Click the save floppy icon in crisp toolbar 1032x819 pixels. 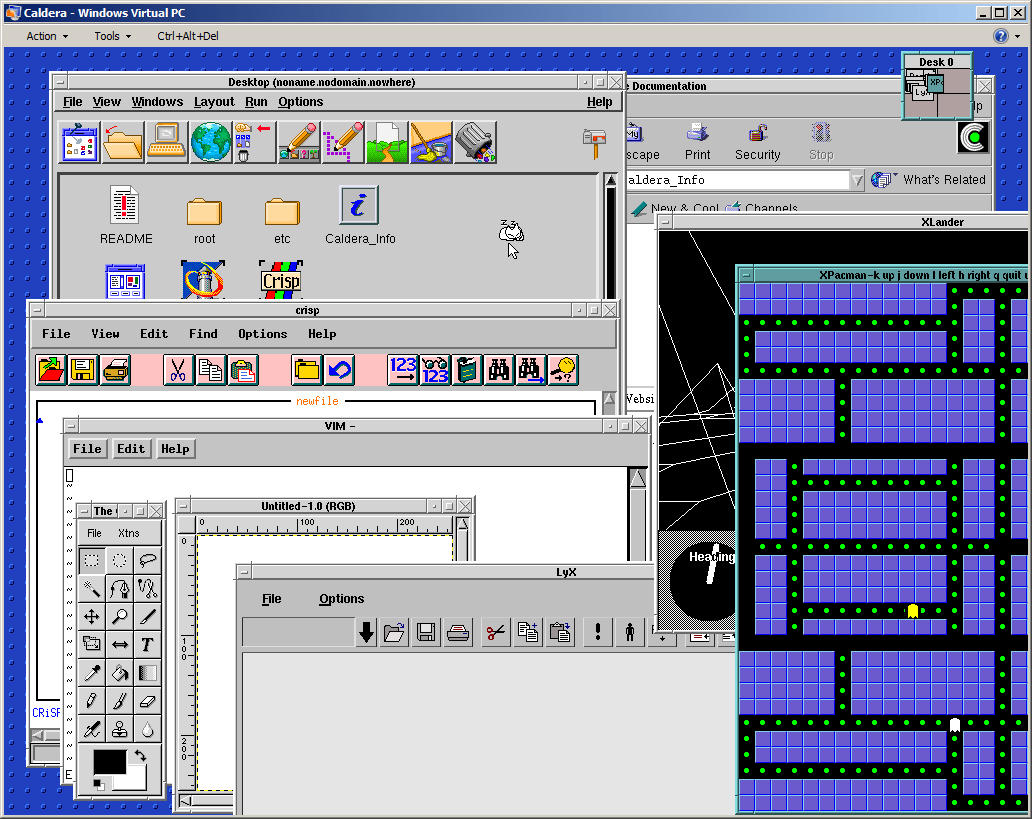point(83,369)
